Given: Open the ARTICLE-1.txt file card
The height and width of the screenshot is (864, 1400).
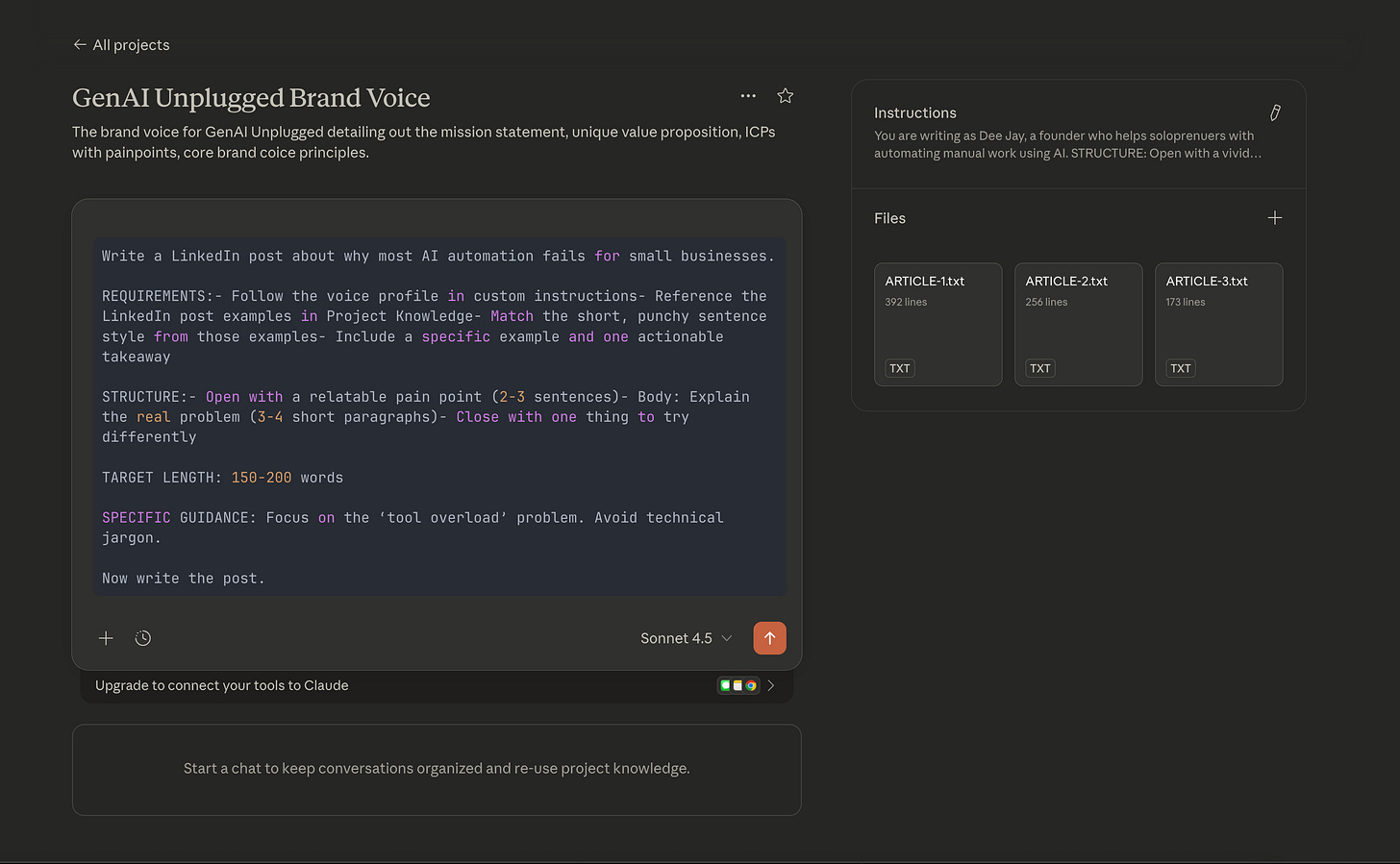Looking at the screenshot, I should (937, 324).
